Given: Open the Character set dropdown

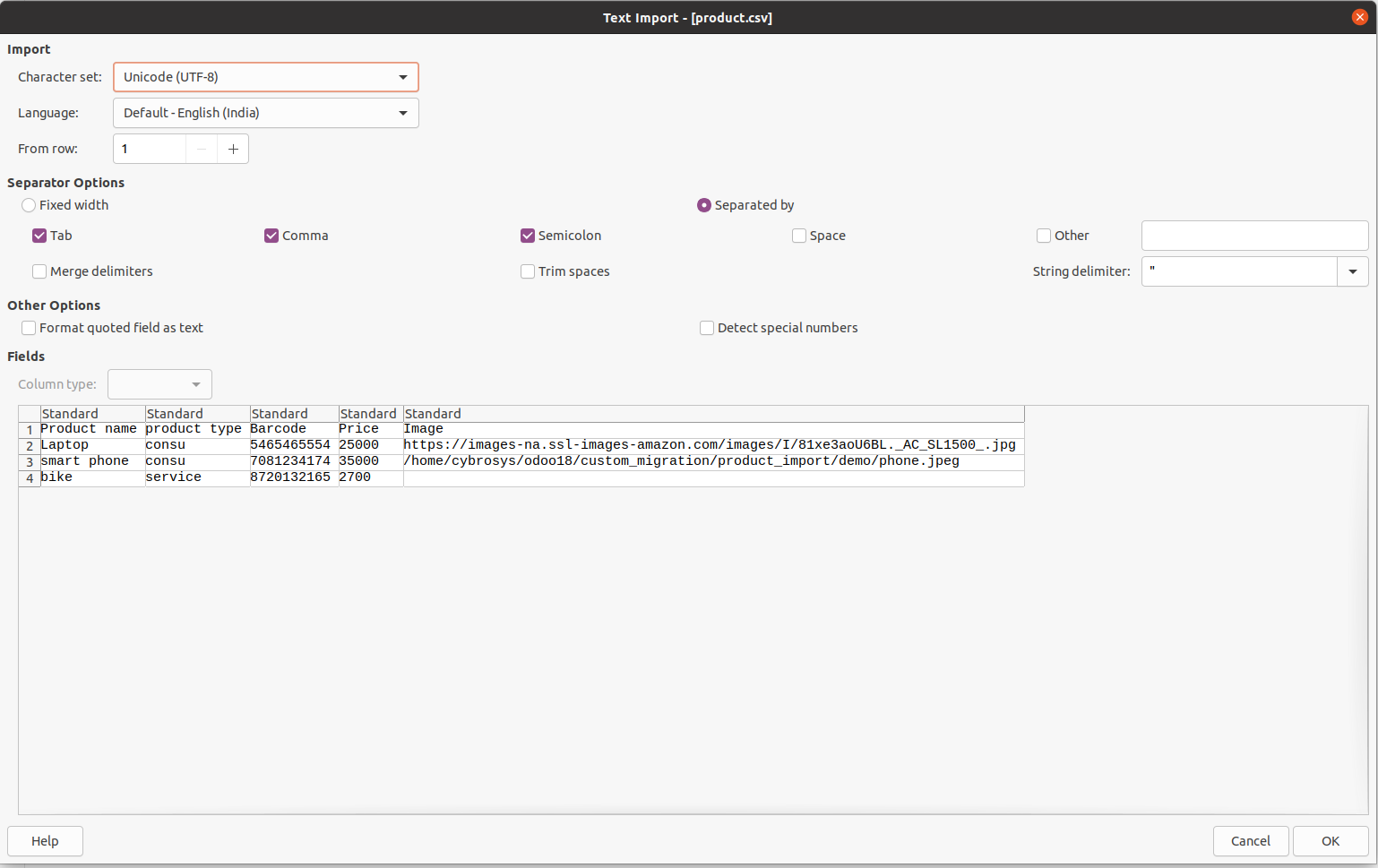Looking at the screenshot, I should click(266, 77).
